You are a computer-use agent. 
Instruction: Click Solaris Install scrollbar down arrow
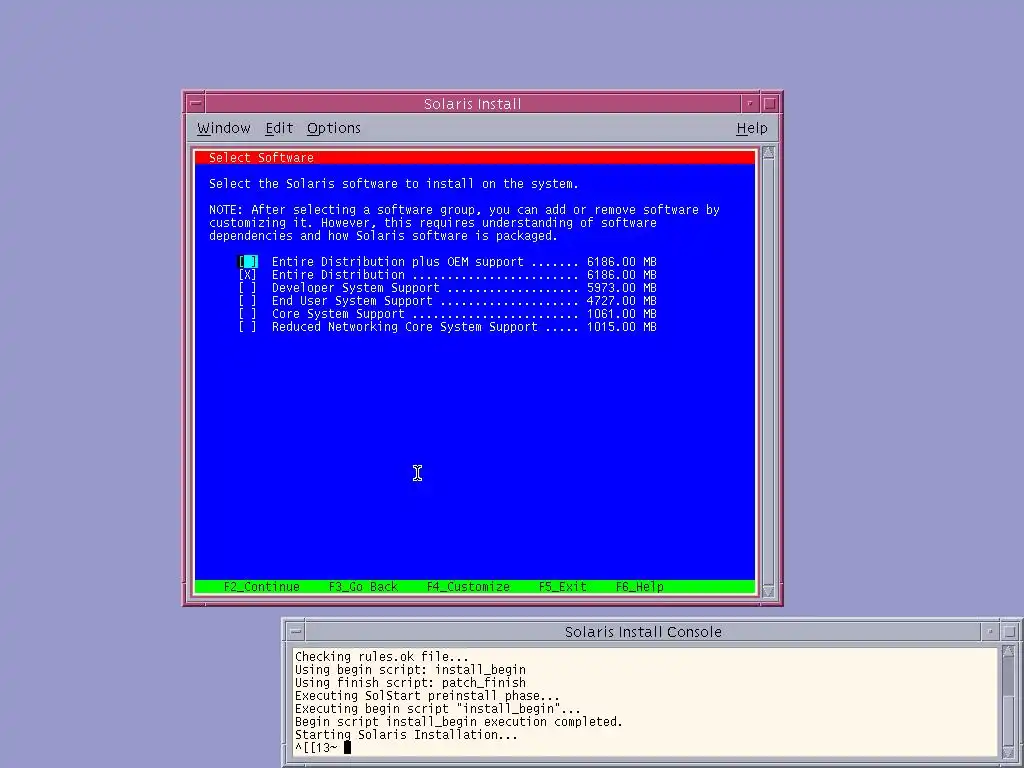coord(768,592)
